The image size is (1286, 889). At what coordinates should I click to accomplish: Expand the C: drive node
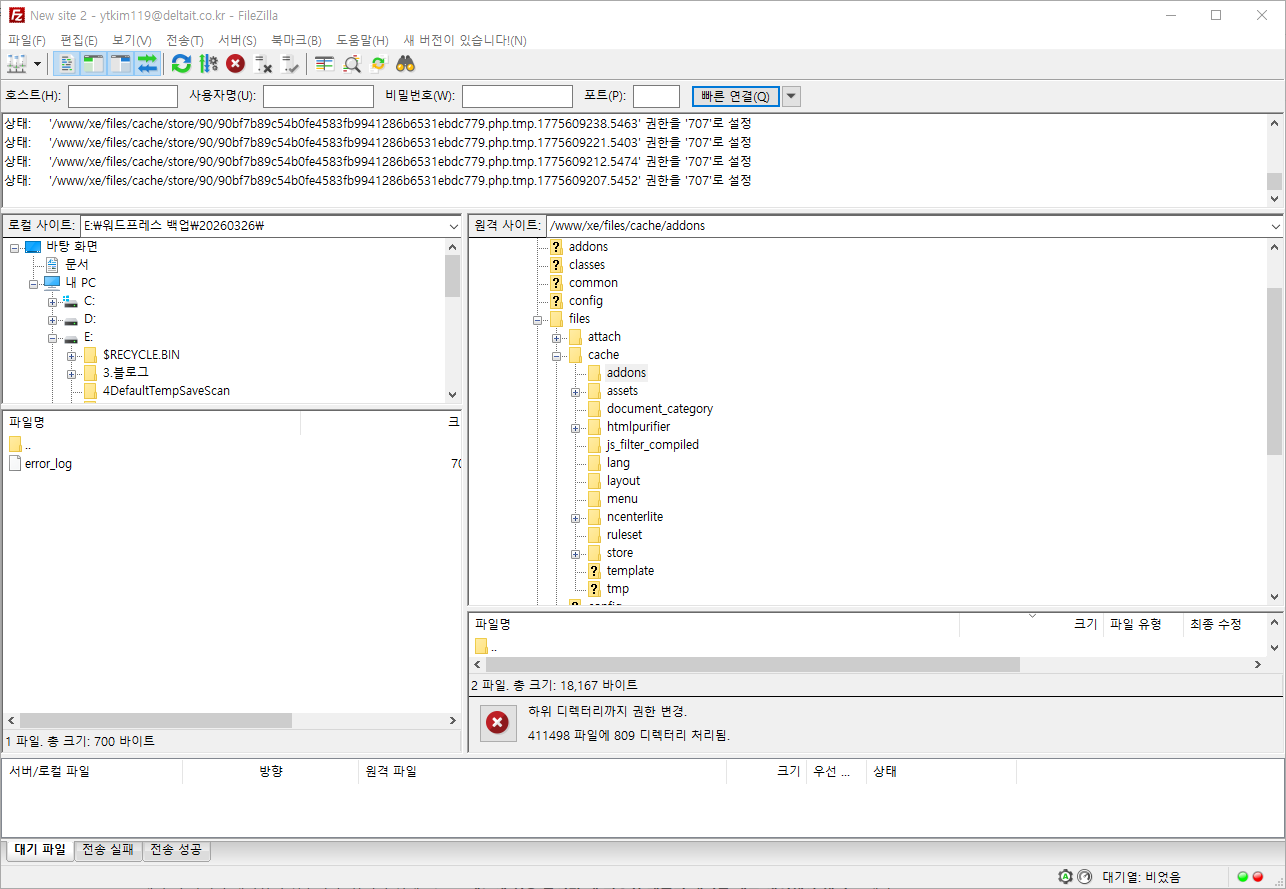(52, 301)
